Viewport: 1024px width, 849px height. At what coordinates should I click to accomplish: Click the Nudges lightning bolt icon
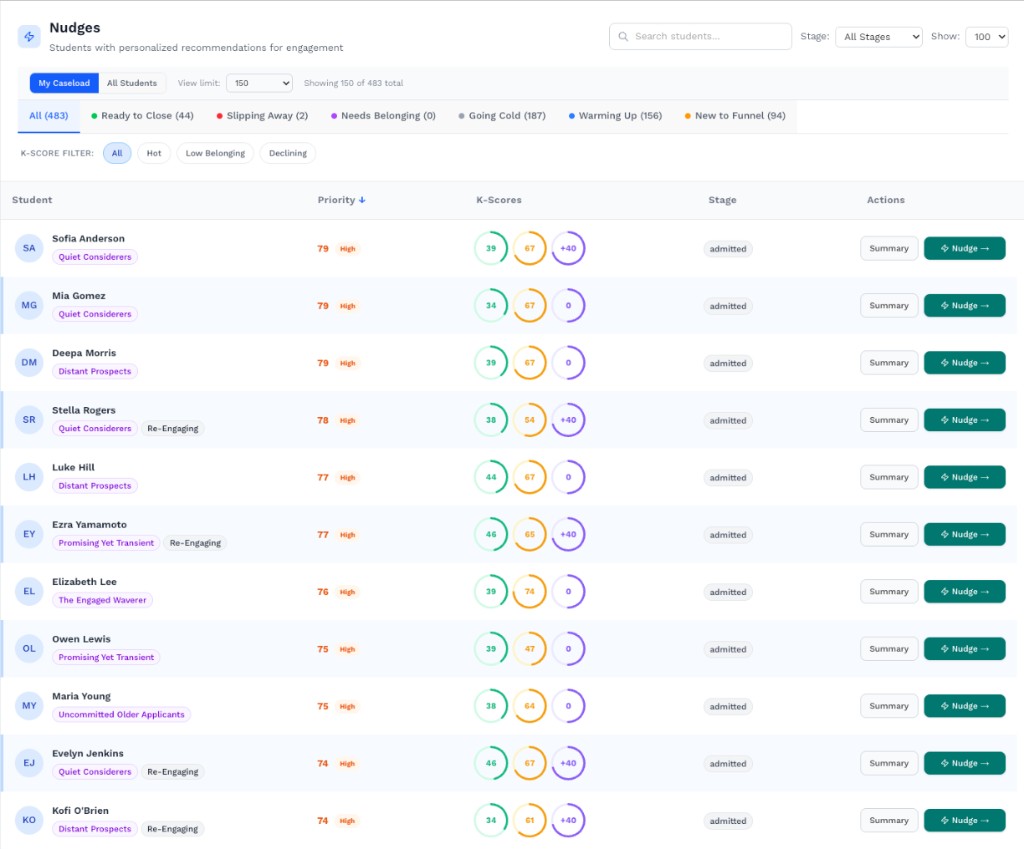(29, 37)
